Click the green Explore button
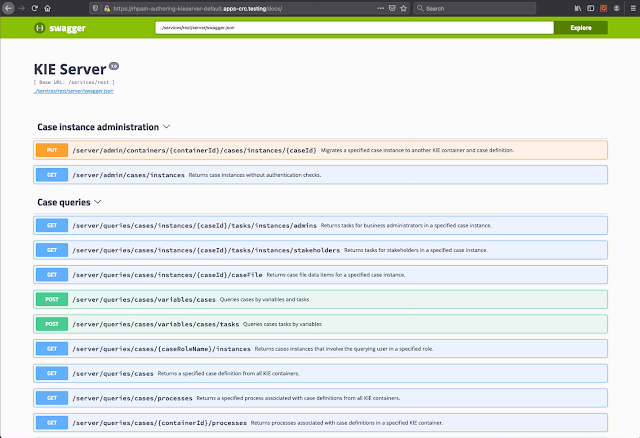The width and height of the screenshot is (640, 438). pos(581,28)
